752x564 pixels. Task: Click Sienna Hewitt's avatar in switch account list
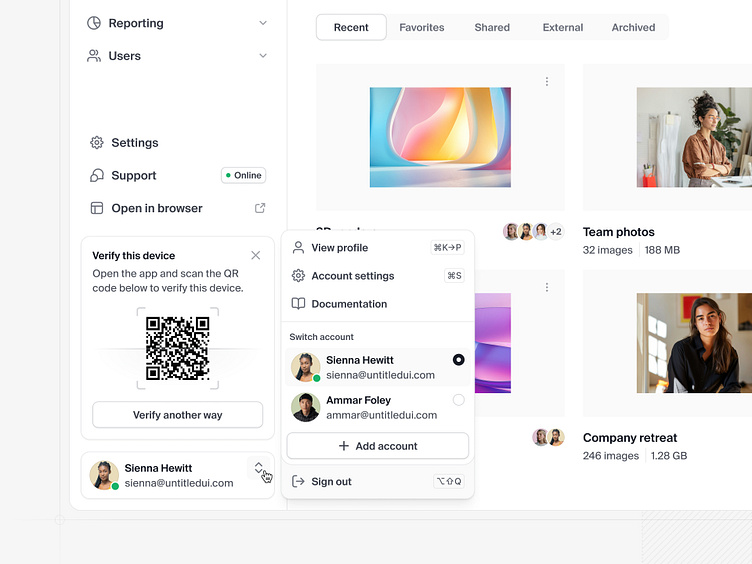point(306,367)
